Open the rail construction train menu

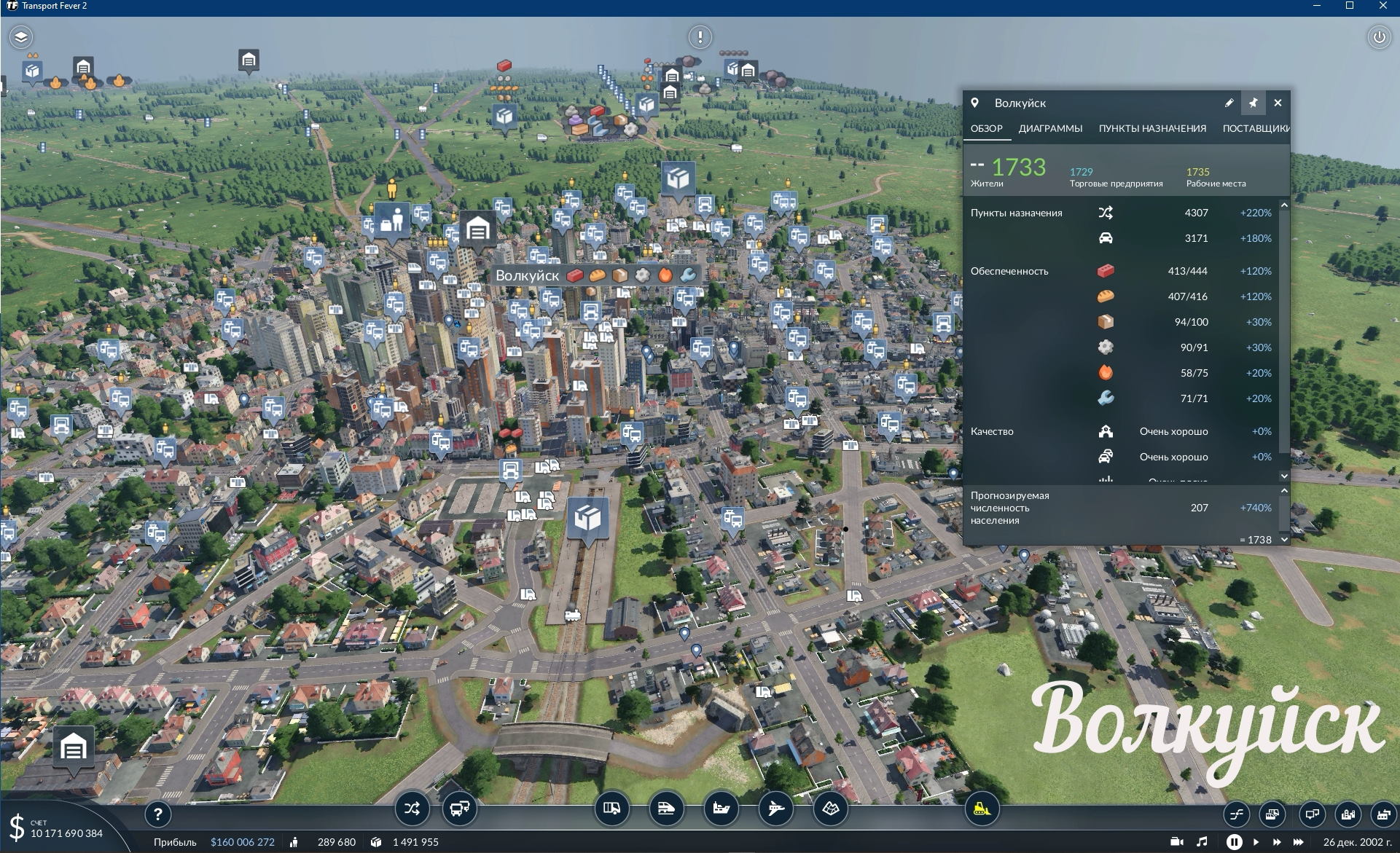coord(666,809)
